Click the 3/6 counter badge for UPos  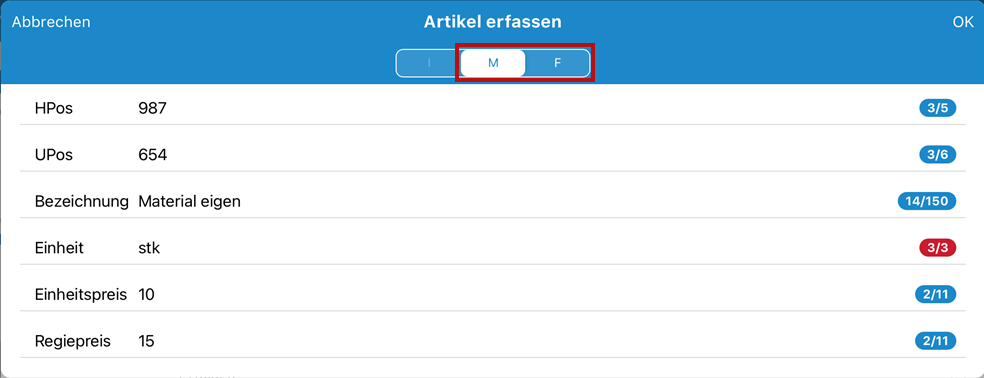pos(938,155)
